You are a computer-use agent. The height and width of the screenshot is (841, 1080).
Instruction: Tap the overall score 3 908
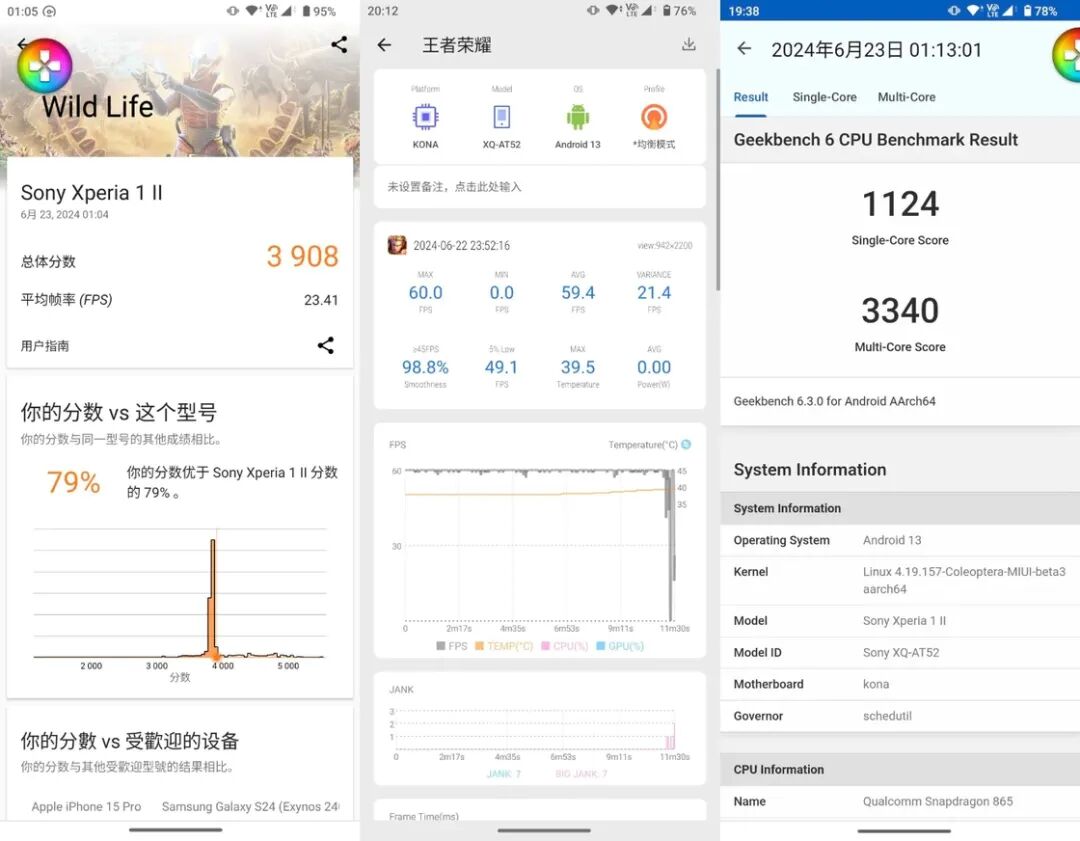302,256
